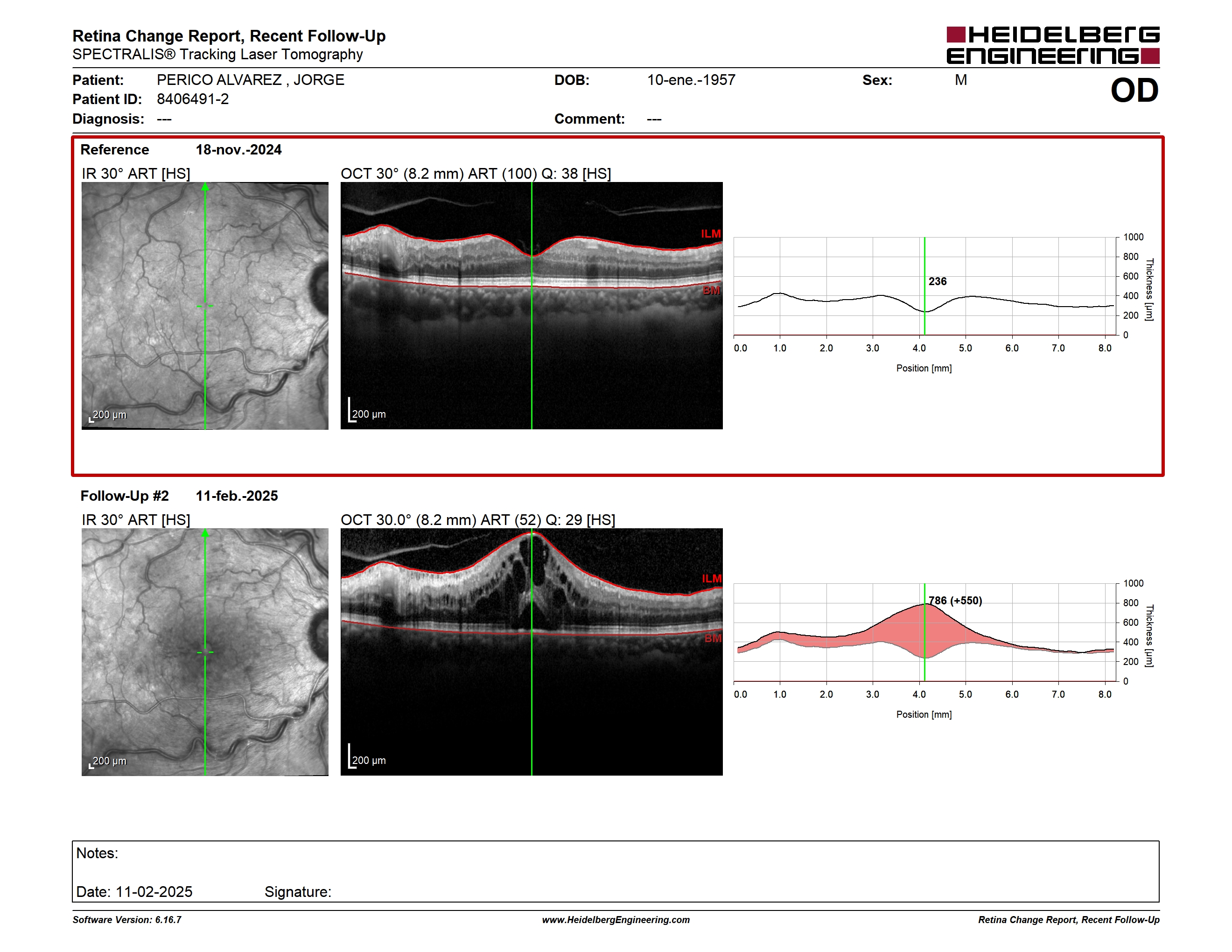Click the 'IR 30° ART [HS]' label in Follow-Up section
The image size is (1232, 952).
(x=136, y=520)
